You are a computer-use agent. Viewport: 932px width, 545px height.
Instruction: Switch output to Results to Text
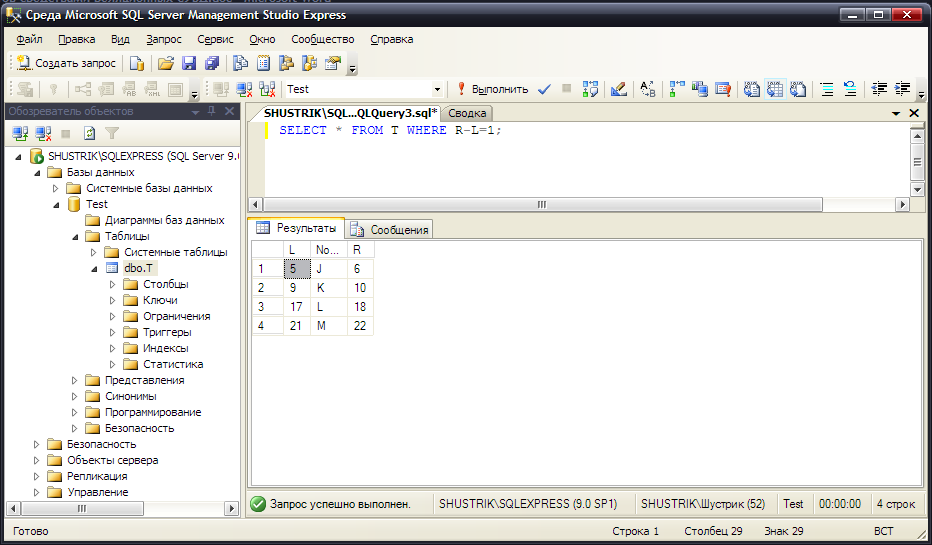752,89
